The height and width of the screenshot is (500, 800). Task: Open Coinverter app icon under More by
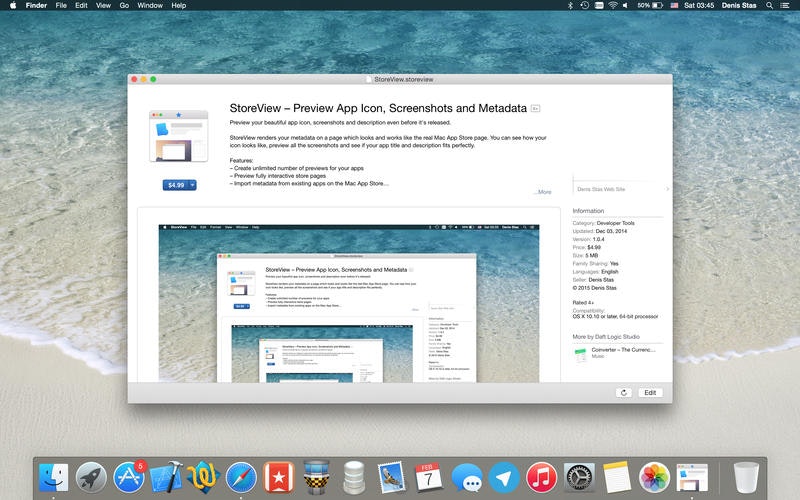581,355
